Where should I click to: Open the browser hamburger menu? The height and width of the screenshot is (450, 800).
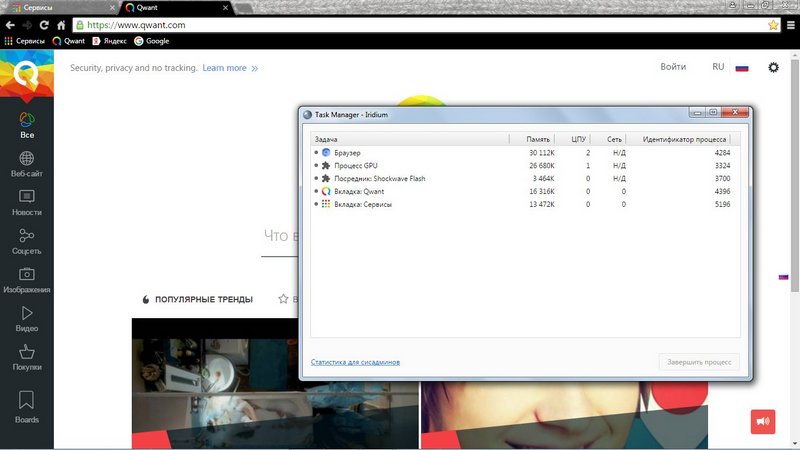[790, 25]
